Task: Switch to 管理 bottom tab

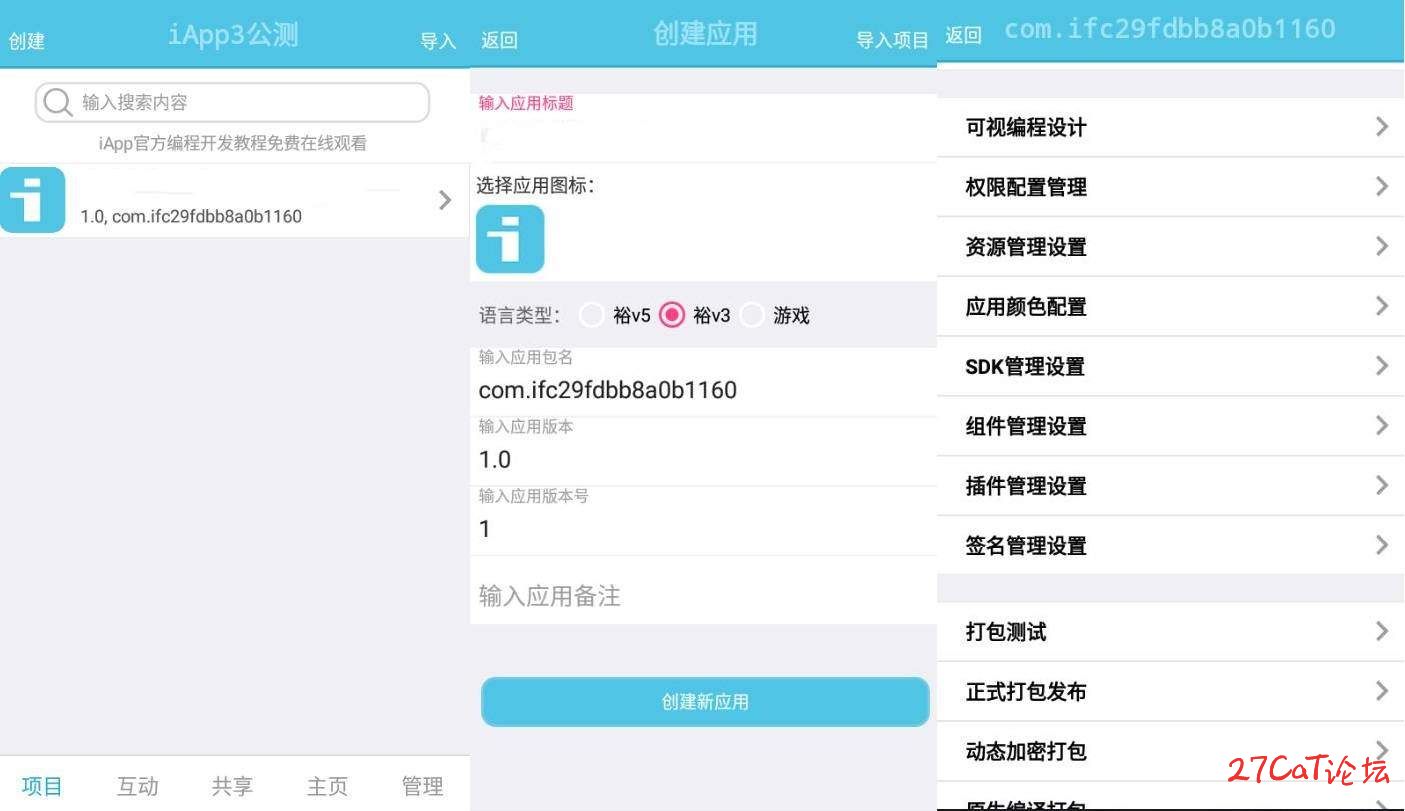Action: click(422, 786)
